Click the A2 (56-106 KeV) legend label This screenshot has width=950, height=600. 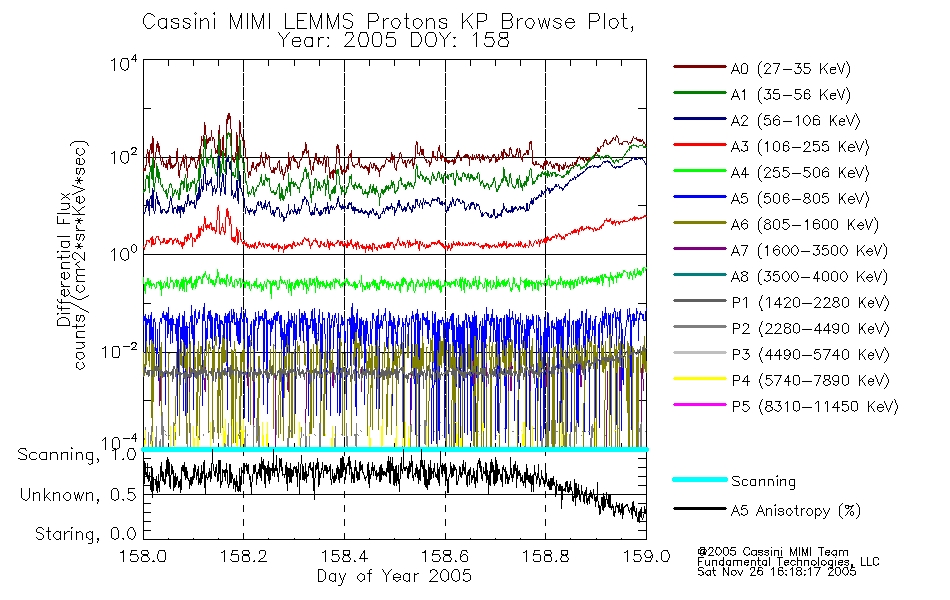pyautogui.click(x=796, y=121)
